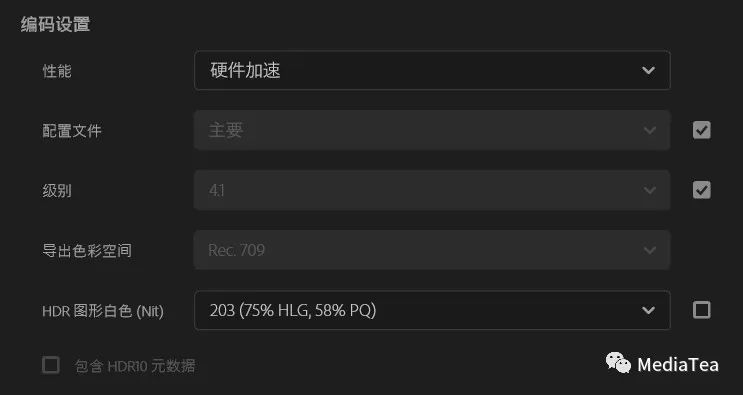The image size is (743, 395).
Task: Open the 主要 profile dropdown
Action: (x=432, y=130)
